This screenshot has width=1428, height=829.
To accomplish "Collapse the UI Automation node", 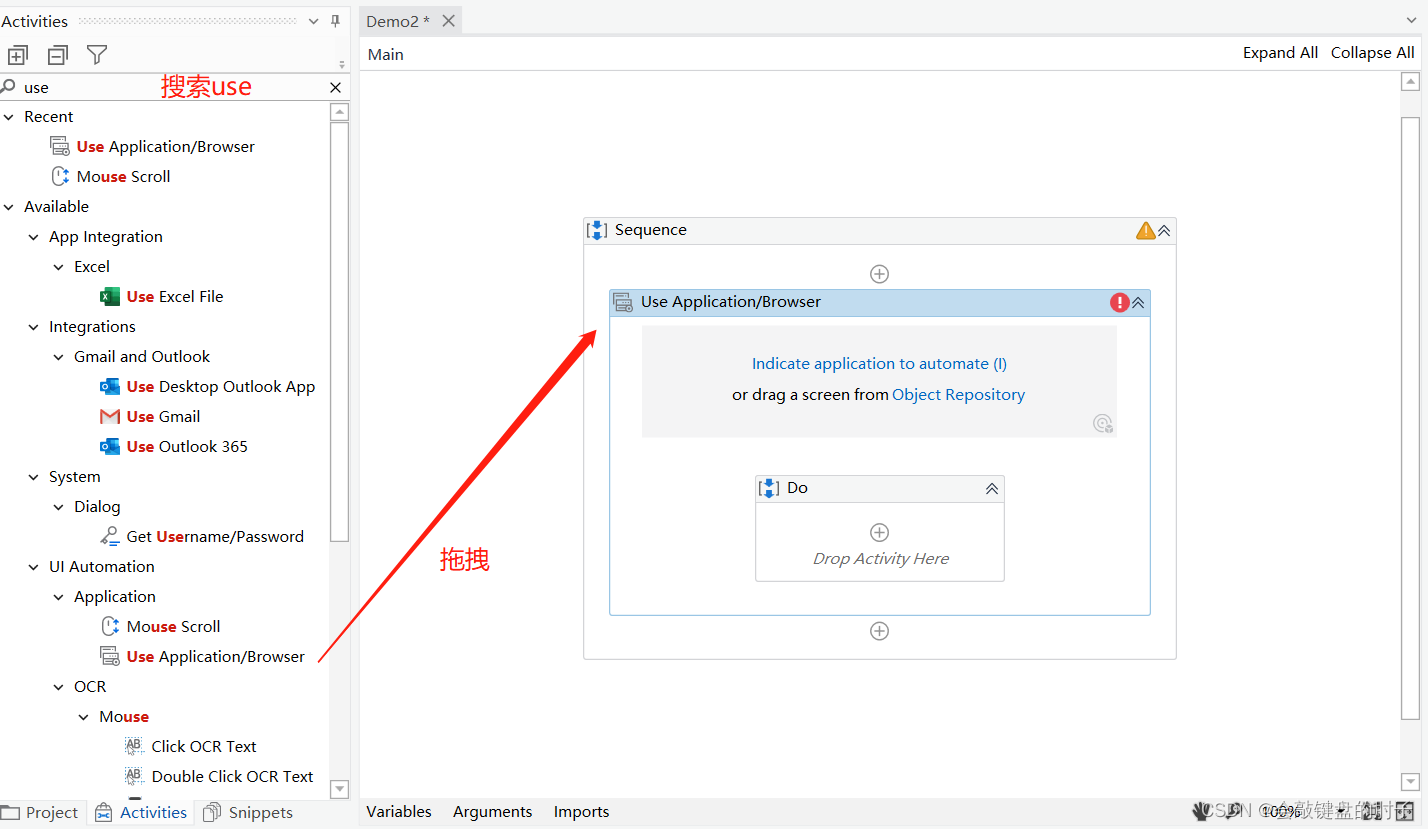I will tap(34, 567).
